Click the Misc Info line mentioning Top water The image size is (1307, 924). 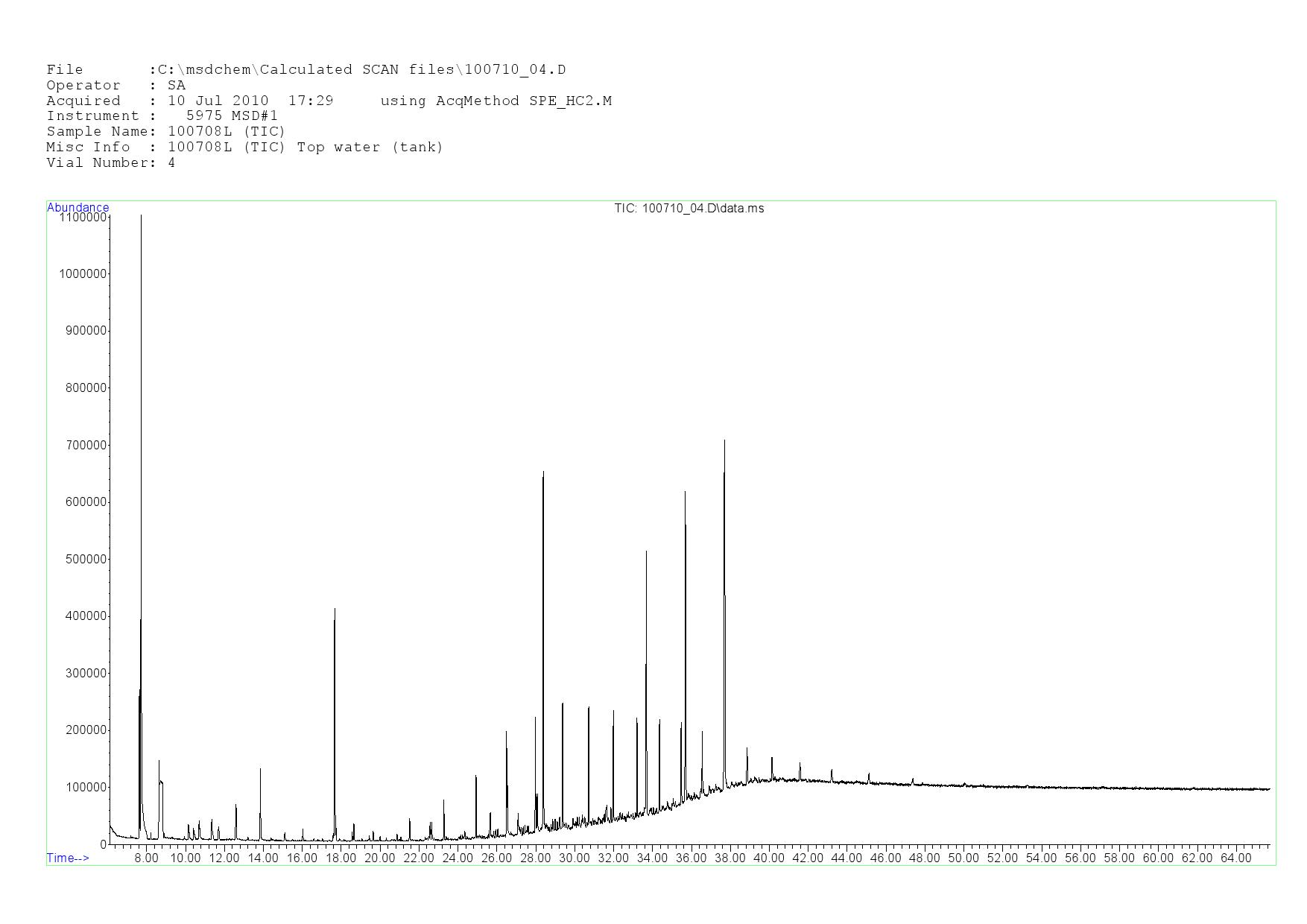tap(244, 147)
